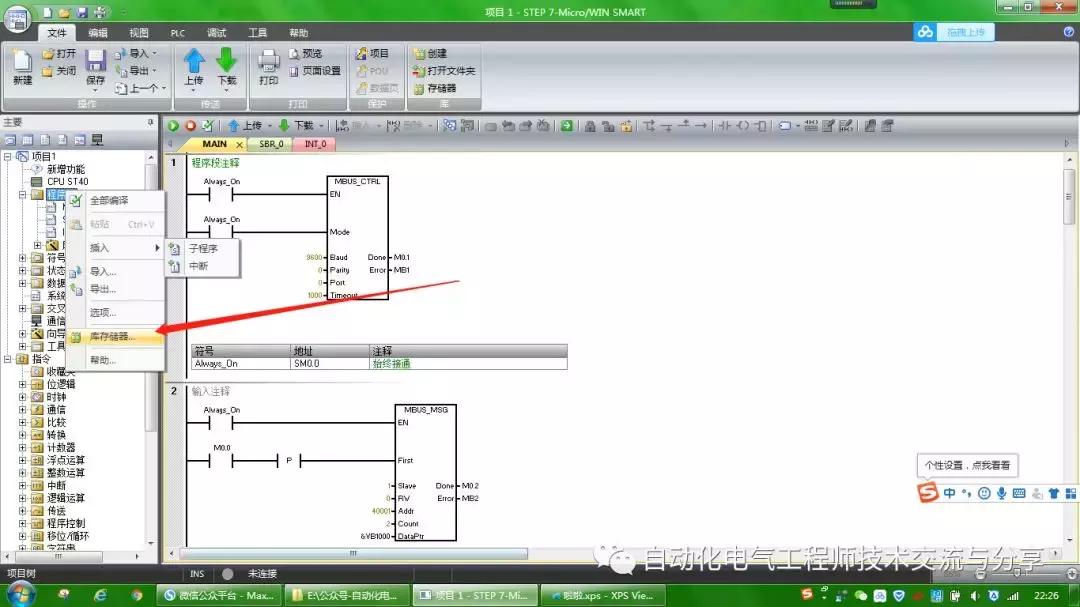Viewport: 1080px width, 607px height.
Task: Click the MBUS_MSG instruction box title
Action: pyautogui.click(x=425, y=409)
